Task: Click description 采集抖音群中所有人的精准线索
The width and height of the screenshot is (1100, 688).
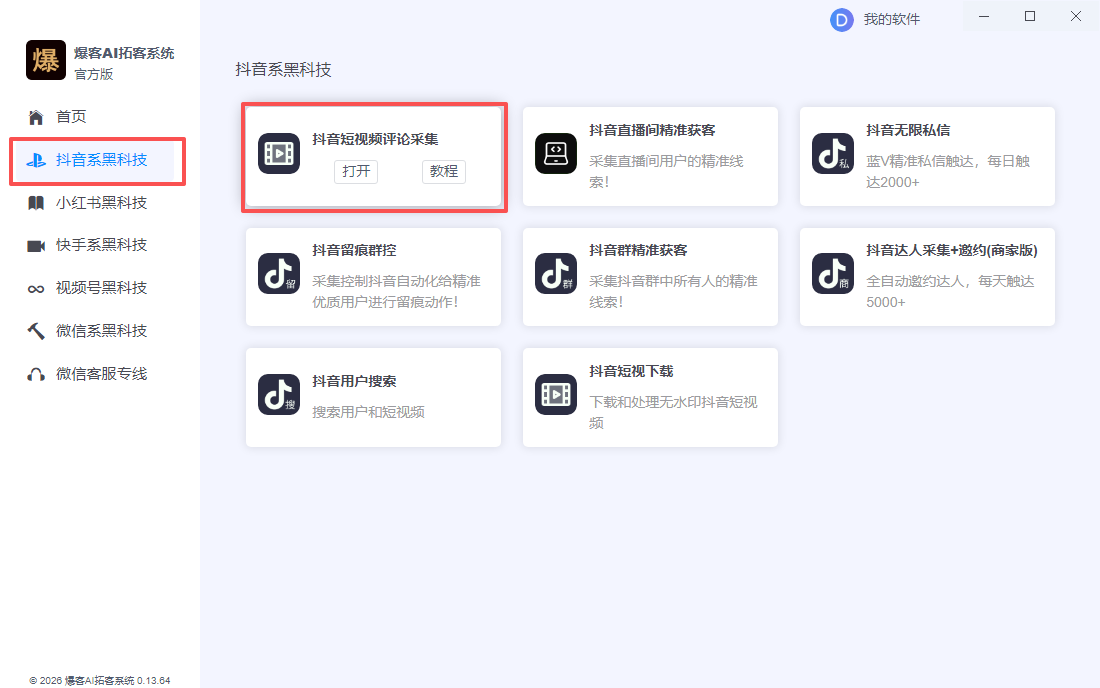Action: pyautogui.click(x=673, y=292)
